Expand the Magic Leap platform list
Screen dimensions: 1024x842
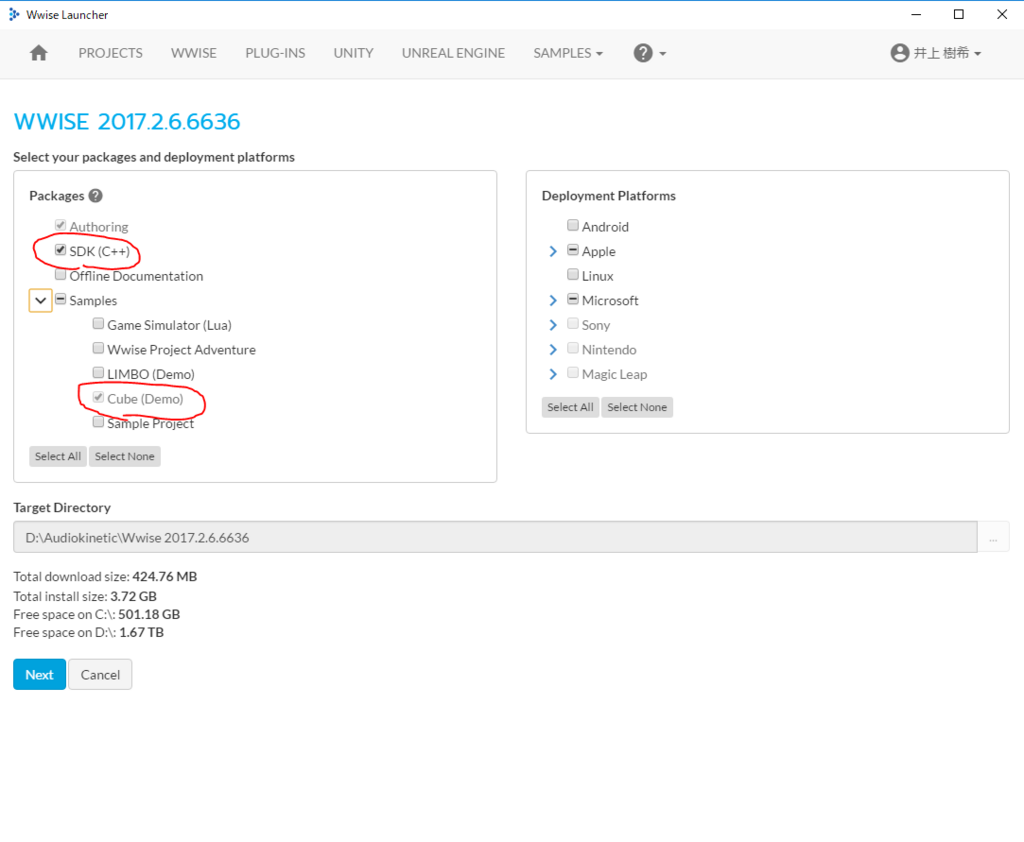[x=553, y=374]
